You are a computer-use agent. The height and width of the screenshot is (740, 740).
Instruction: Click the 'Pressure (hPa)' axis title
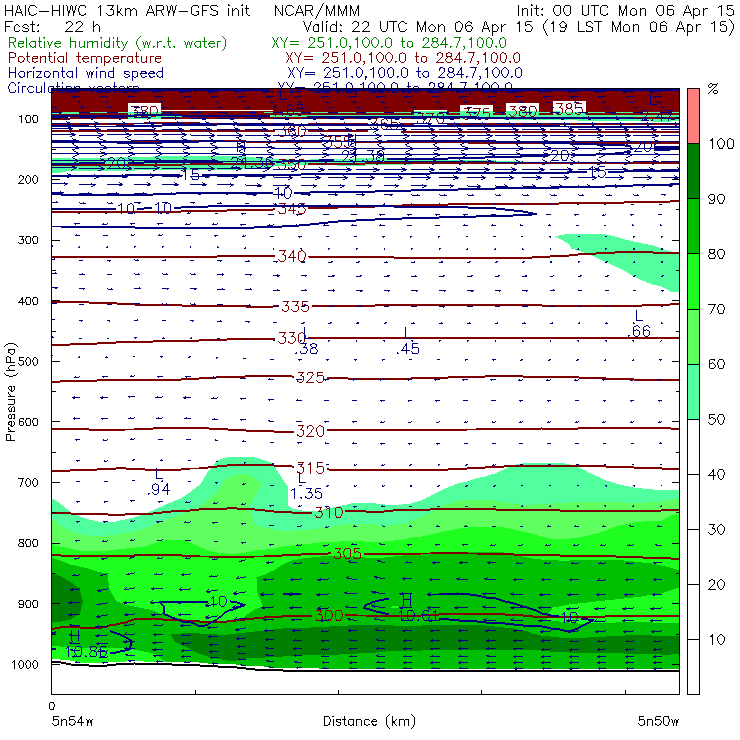click(10, 391)
